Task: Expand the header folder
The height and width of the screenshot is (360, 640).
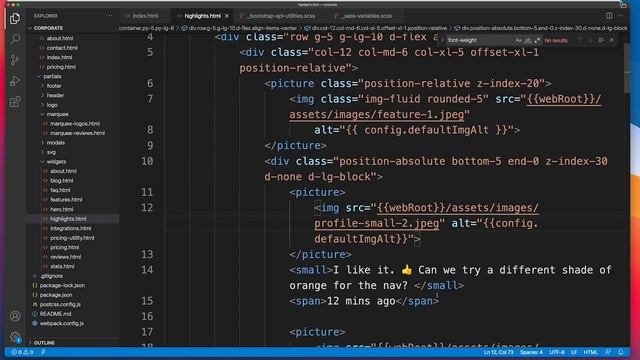Action: [55, 95]
